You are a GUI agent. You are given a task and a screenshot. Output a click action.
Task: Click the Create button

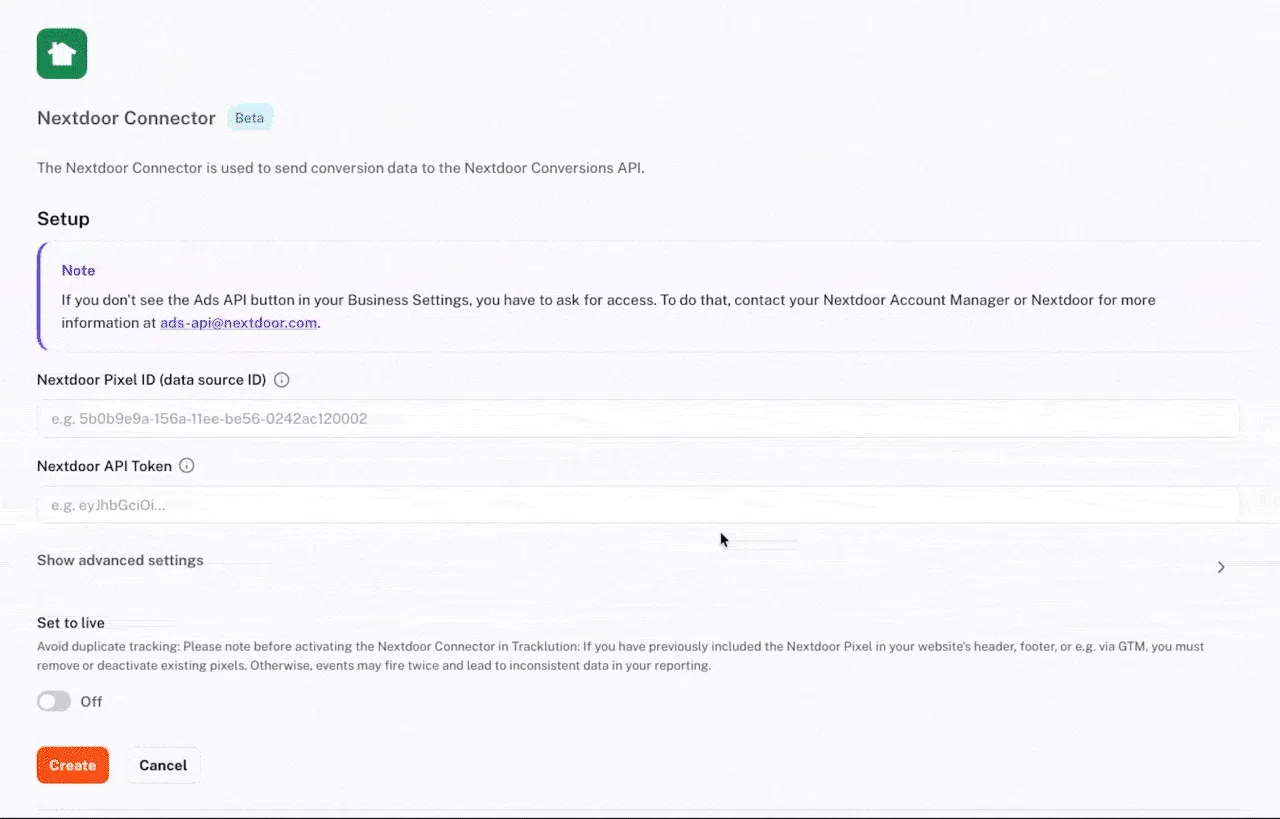pos(73,765)
